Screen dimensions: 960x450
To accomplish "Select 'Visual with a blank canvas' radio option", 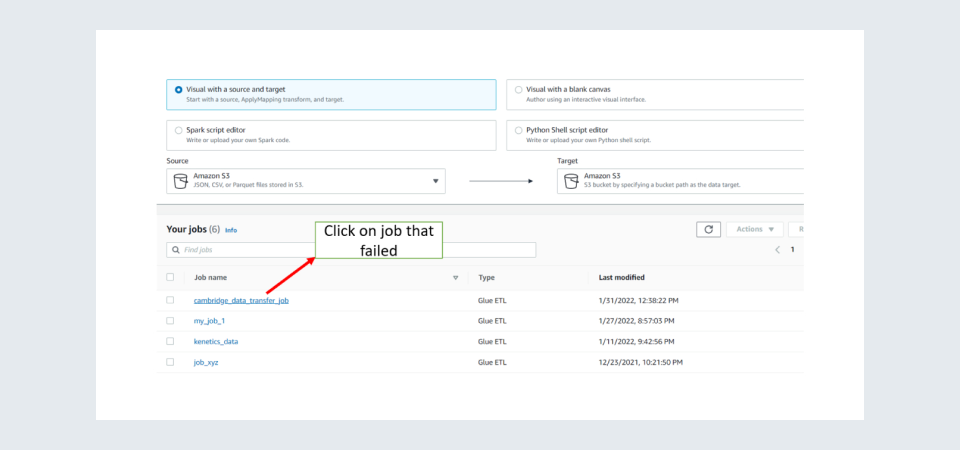I will point(519,89).
